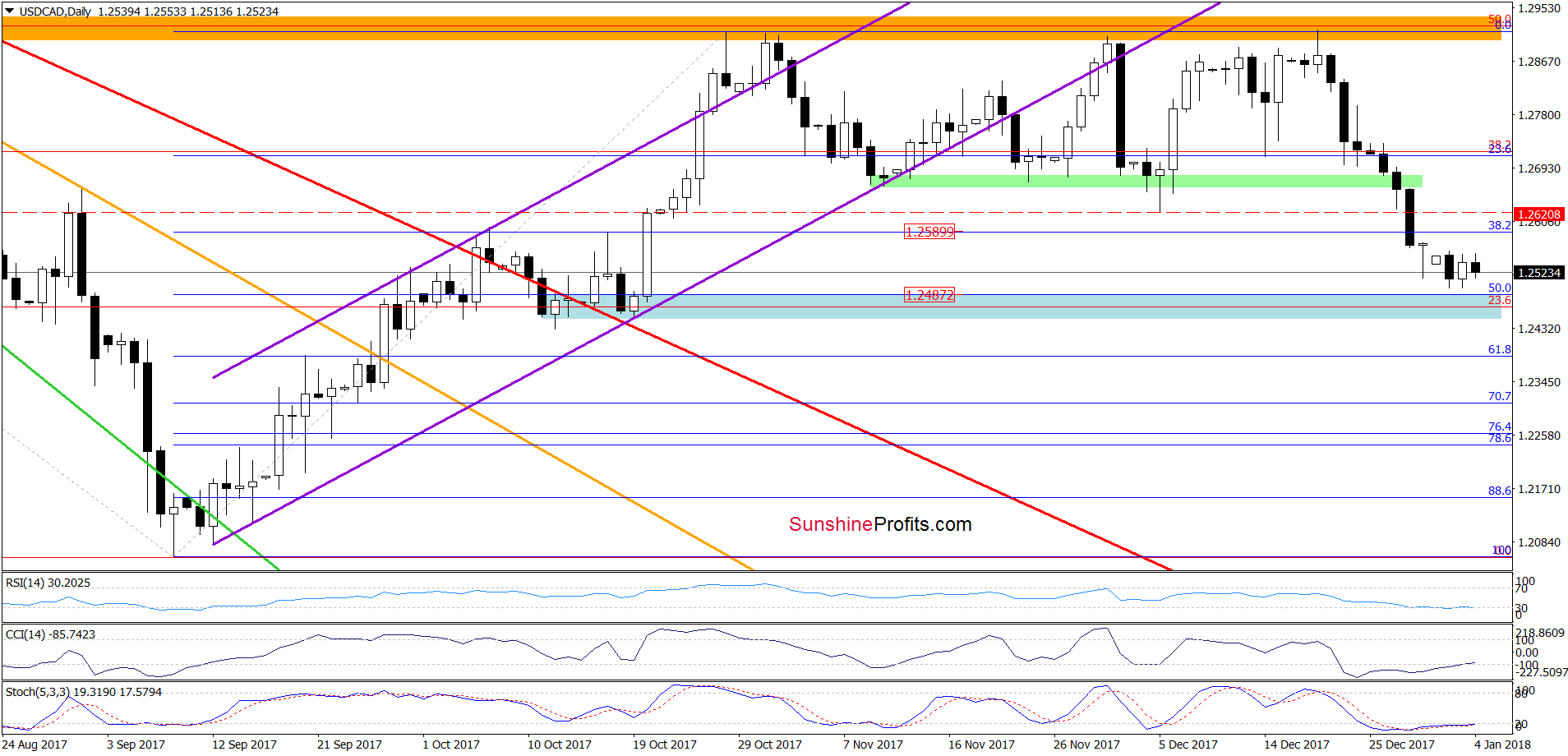Screen dimensions: 1568x756
Task: Click the 21 Sep 2017 date label
Action: (349, 744)
